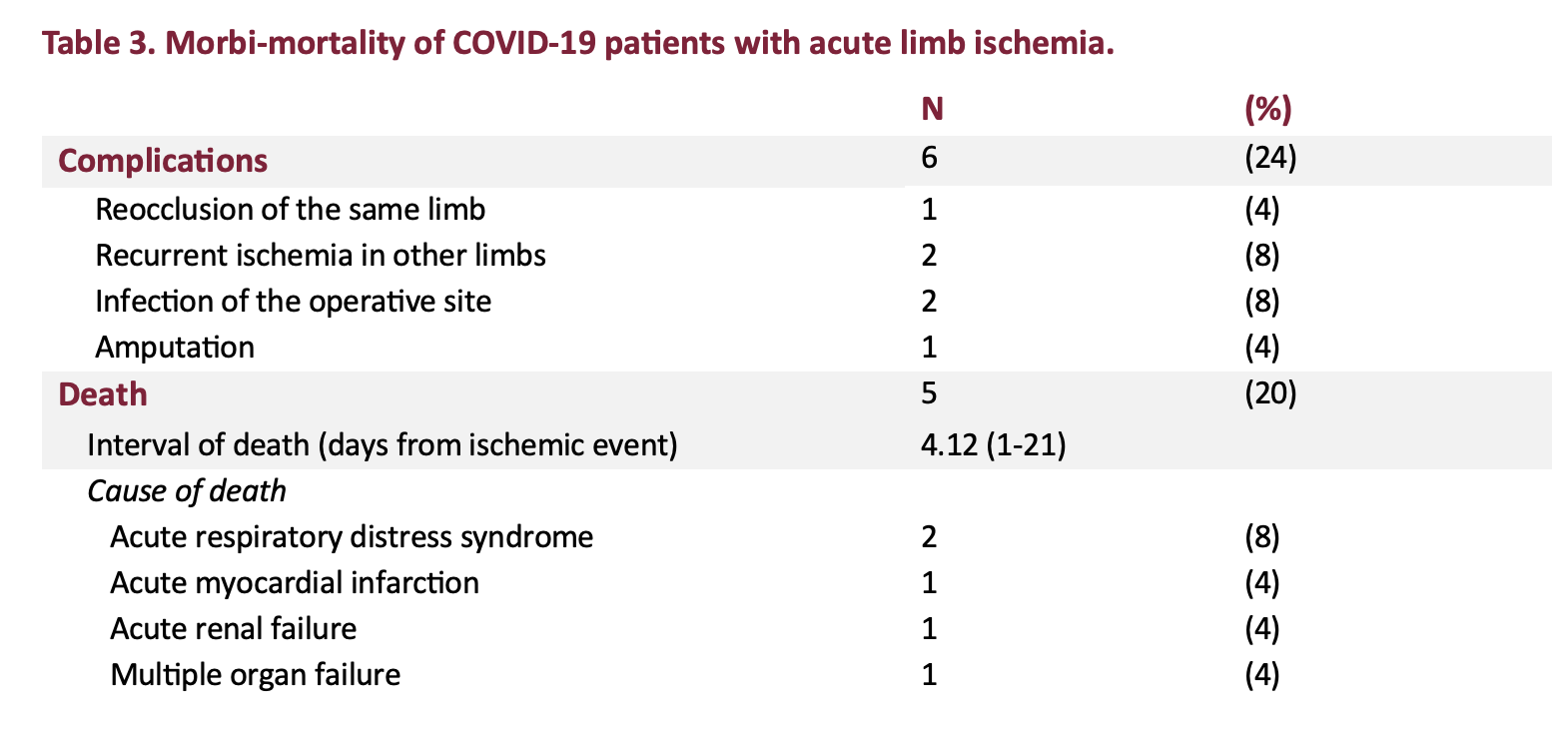1568x737 pixels.
Task: Select Acute respiratory distress syndrome label
Action: 352,536
